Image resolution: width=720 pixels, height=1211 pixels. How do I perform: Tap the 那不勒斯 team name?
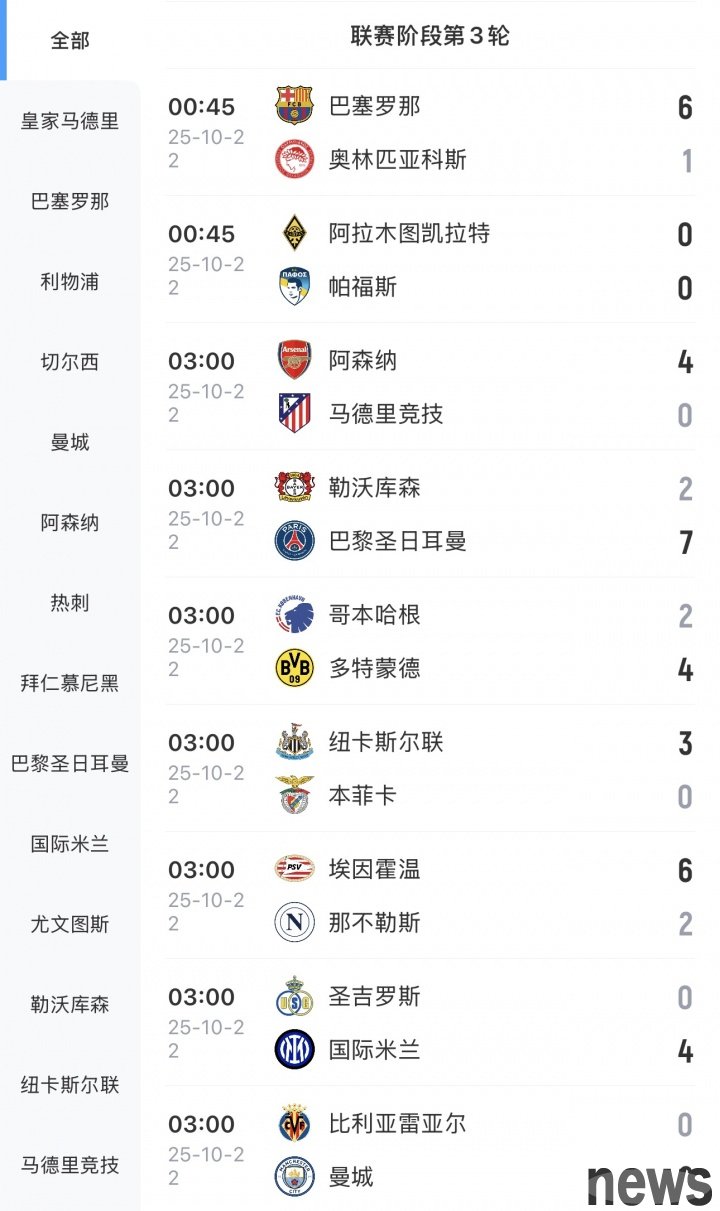tap(374, 922)
